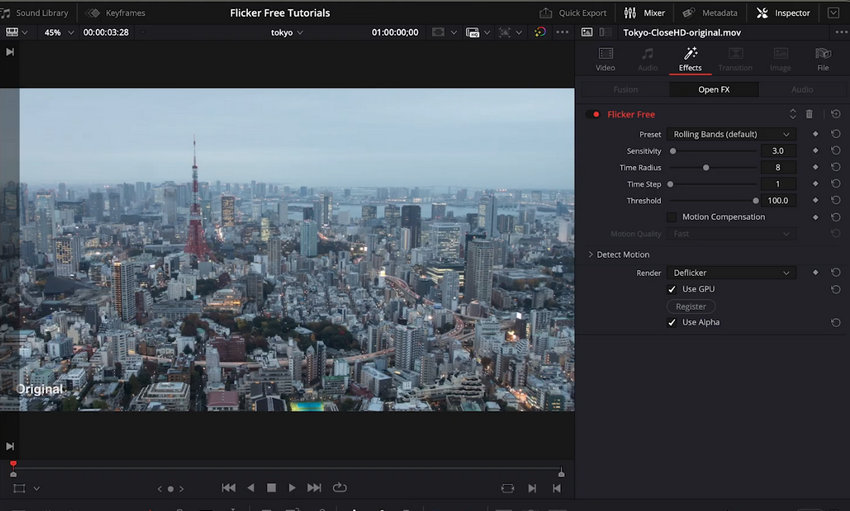Select the Open FX sub-tab
Viewport: 850px width, 511px height.
tap(713, 89)
